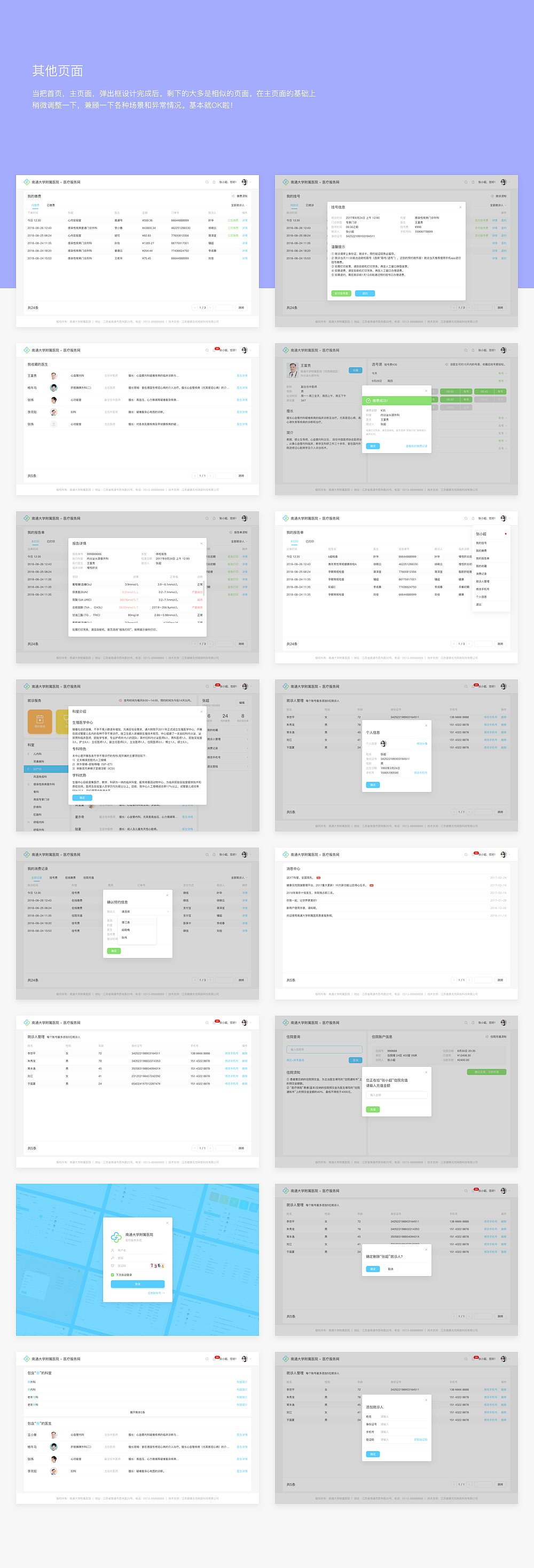Expand 展开剩余2条 in search results
Screen dimensions: 534x1568
138,1412
